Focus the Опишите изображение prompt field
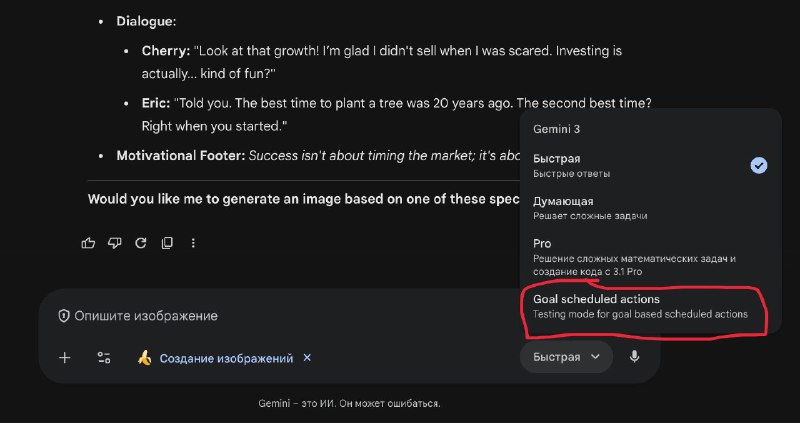800x423 pixels. 300,316
